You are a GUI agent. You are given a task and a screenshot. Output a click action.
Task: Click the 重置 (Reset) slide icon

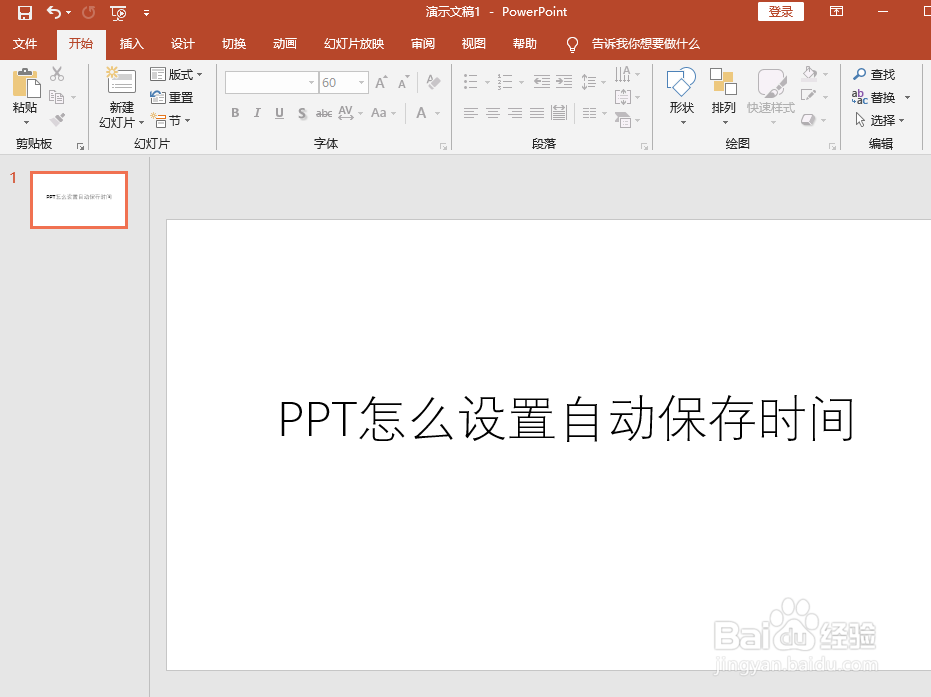[172, 96]
